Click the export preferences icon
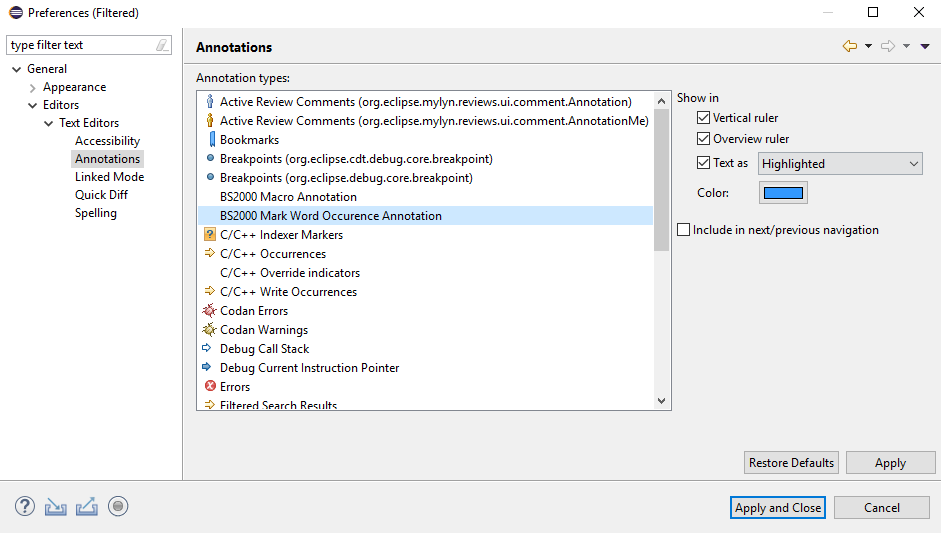The image size is (941, 533). coord(86,506)
